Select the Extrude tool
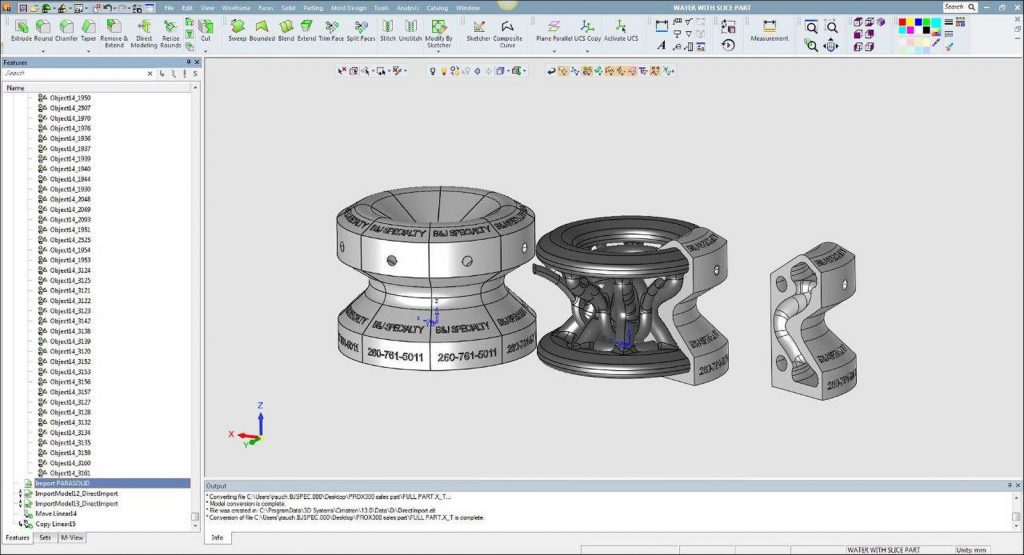The width and height of the screenshot is (1024, 555). pyautogui.click(x=21, y=31)
